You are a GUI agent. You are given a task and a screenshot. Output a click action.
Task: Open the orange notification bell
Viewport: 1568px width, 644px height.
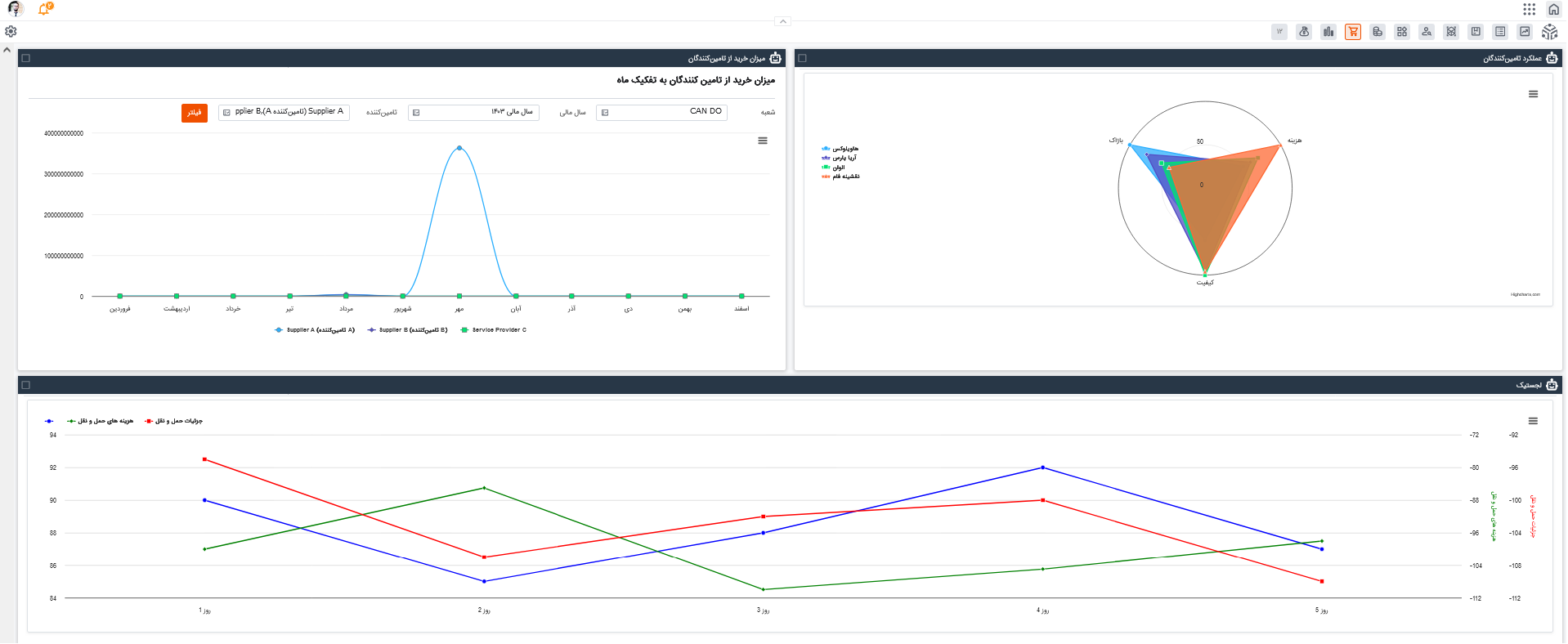click(45, 9)
